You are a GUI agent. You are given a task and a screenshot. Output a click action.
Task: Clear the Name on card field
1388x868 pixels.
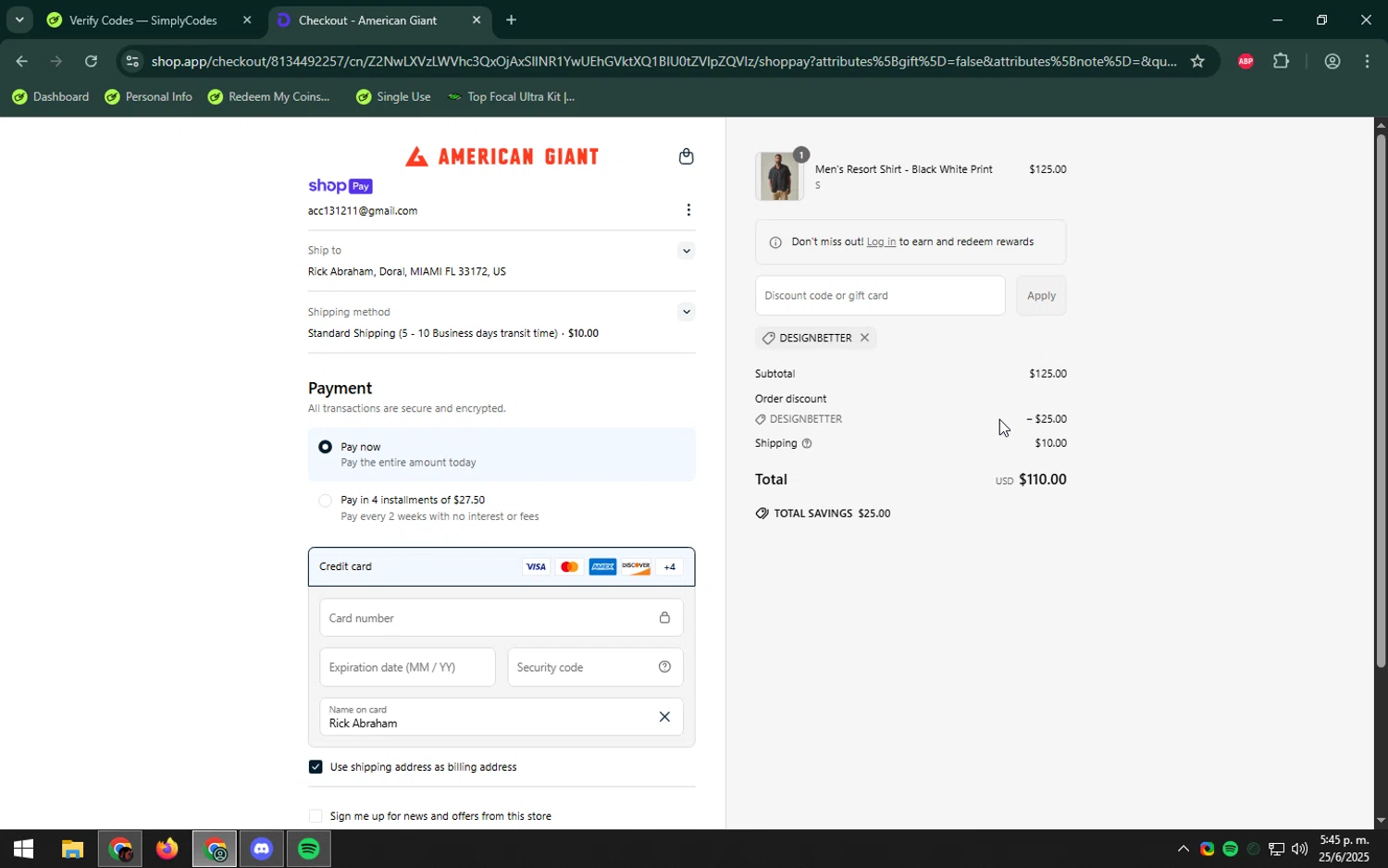(x=664, y=717)
